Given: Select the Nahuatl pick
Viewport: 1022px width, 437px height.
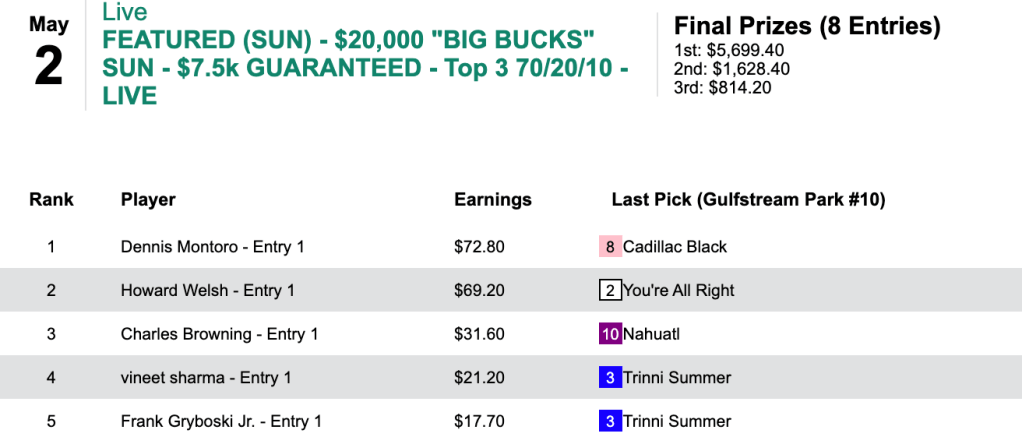Looking at the screenshot, I should (651, 334).
